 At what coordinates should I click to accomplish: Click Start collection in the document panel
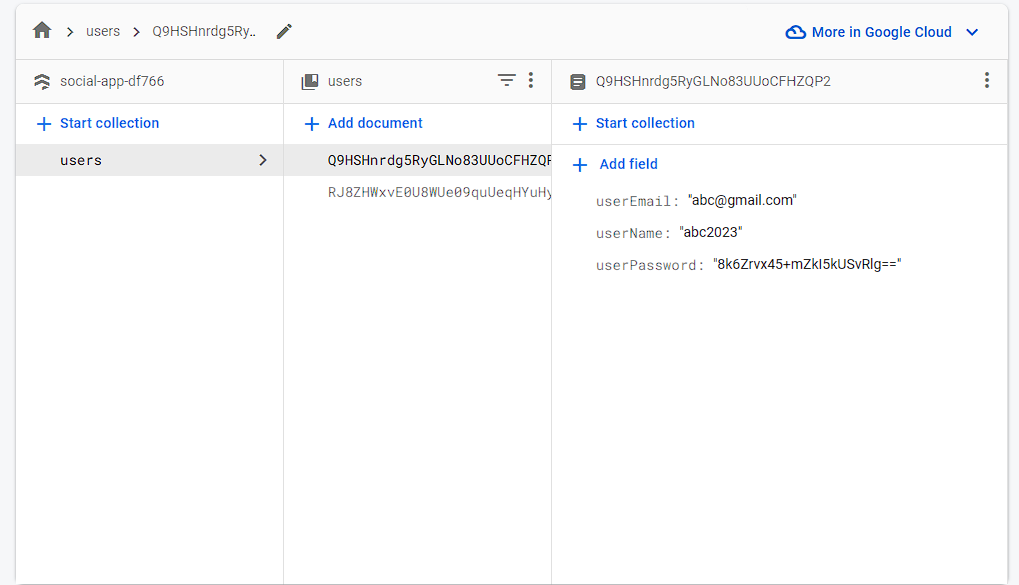point(632,123)
